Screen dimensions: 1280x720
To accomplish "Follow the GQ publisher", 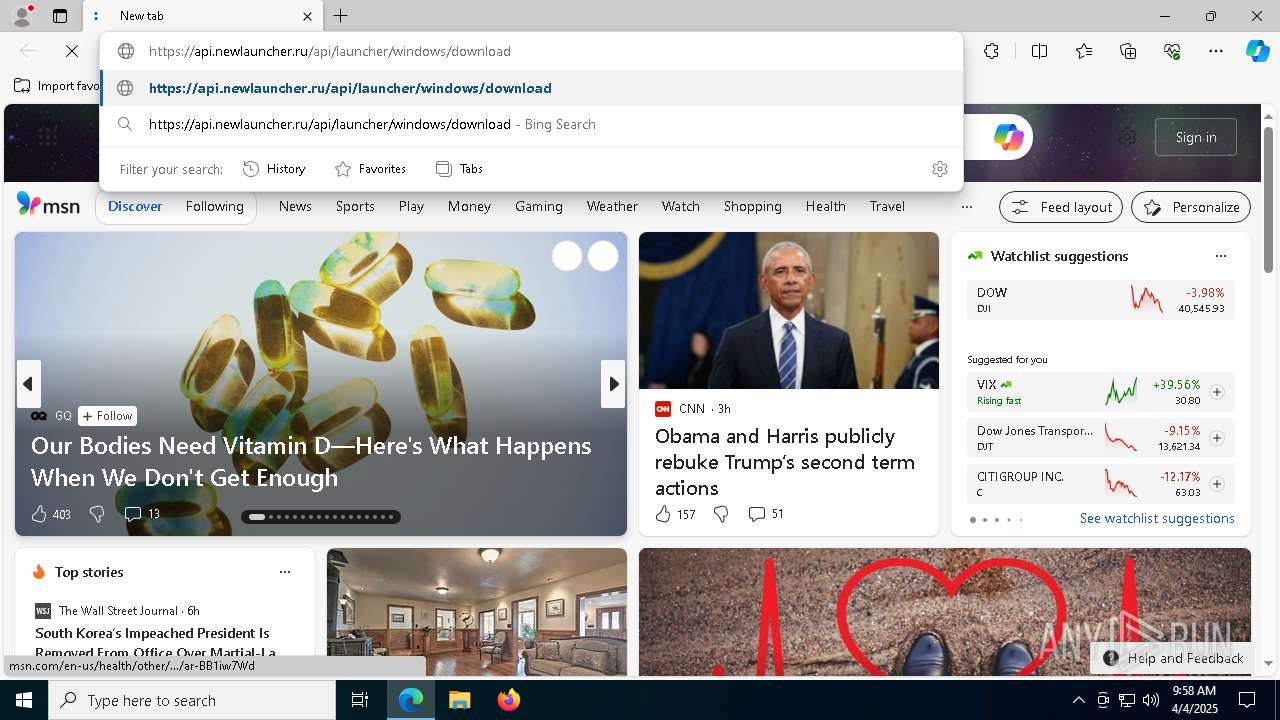I will pyautogui.click(x=107, y=416).
